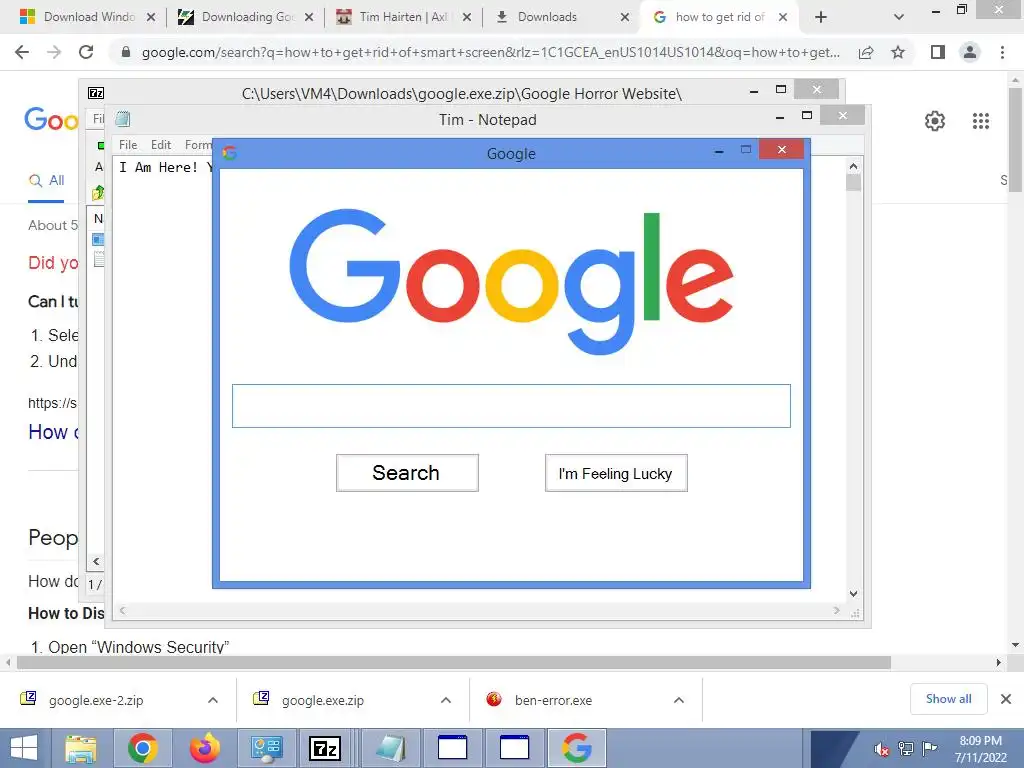Click the share page icon in address bar

point(866,52)
